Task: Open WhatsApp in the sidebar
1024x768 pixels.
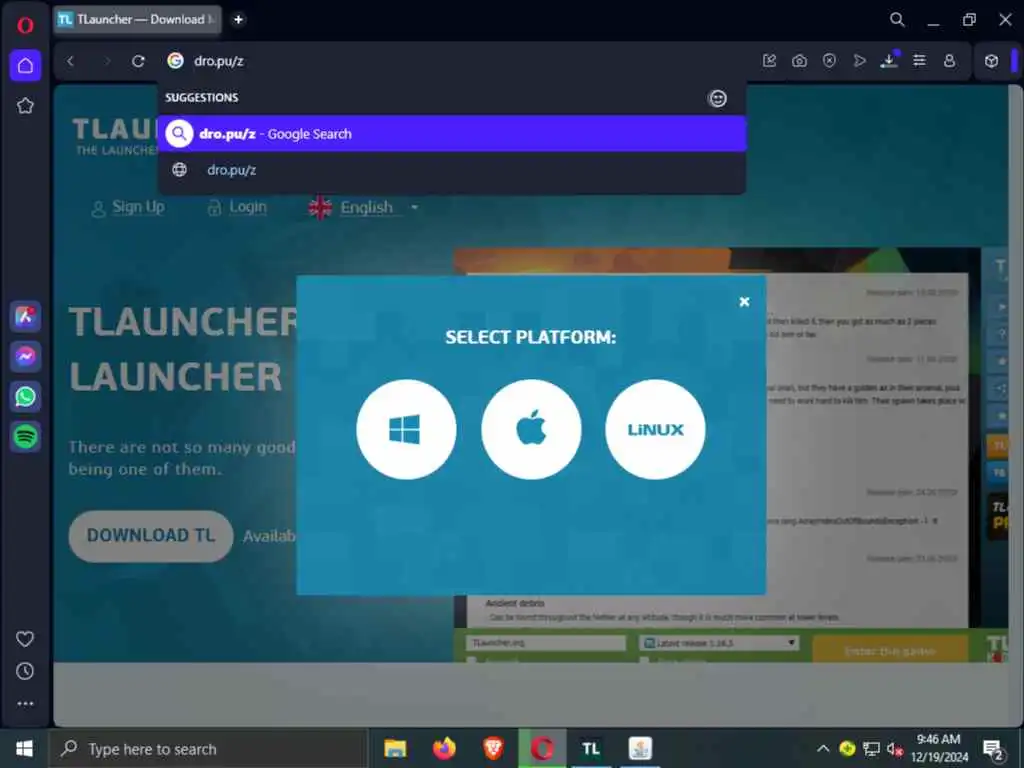Action: click(x=25, y=396)
